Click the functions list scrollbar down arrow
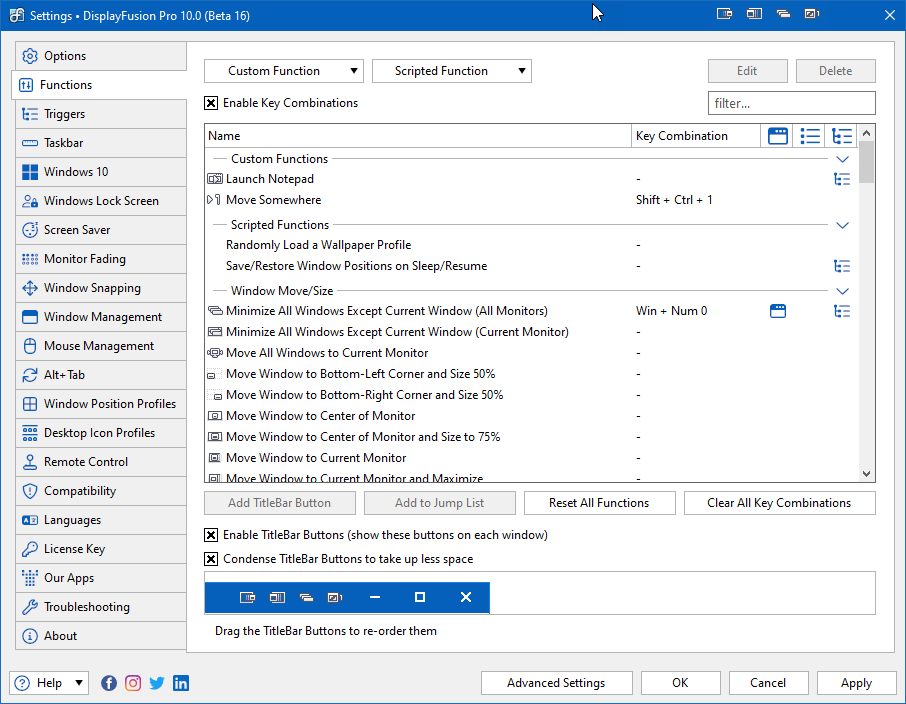This screenshot has height=704, width=906. click(x=866, y=474)
